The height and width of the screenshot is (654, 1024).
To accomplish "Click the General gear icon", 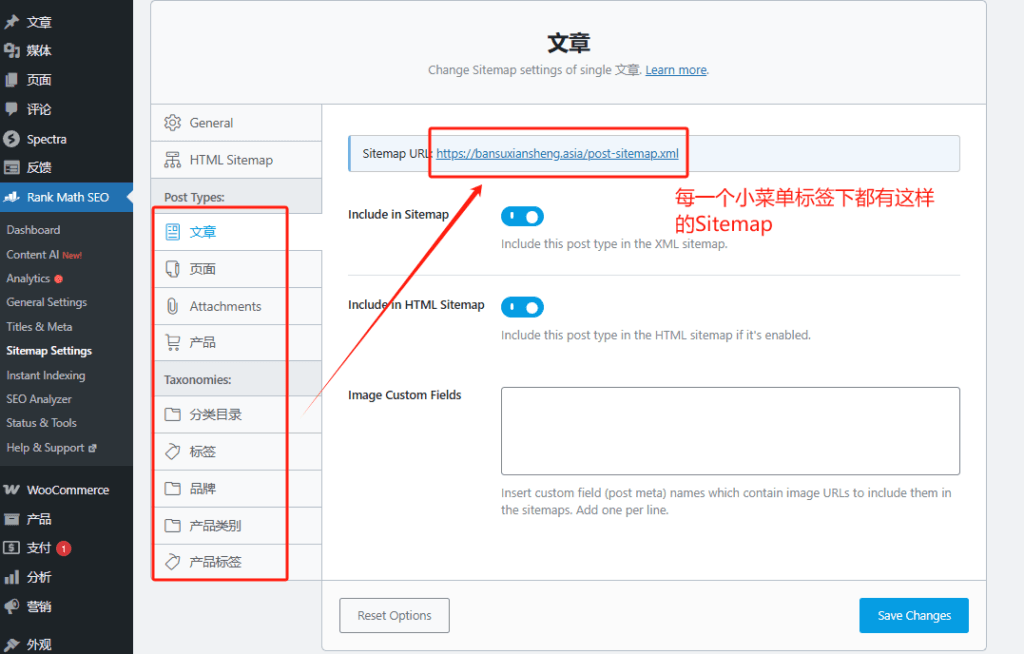I will (172, 123).
